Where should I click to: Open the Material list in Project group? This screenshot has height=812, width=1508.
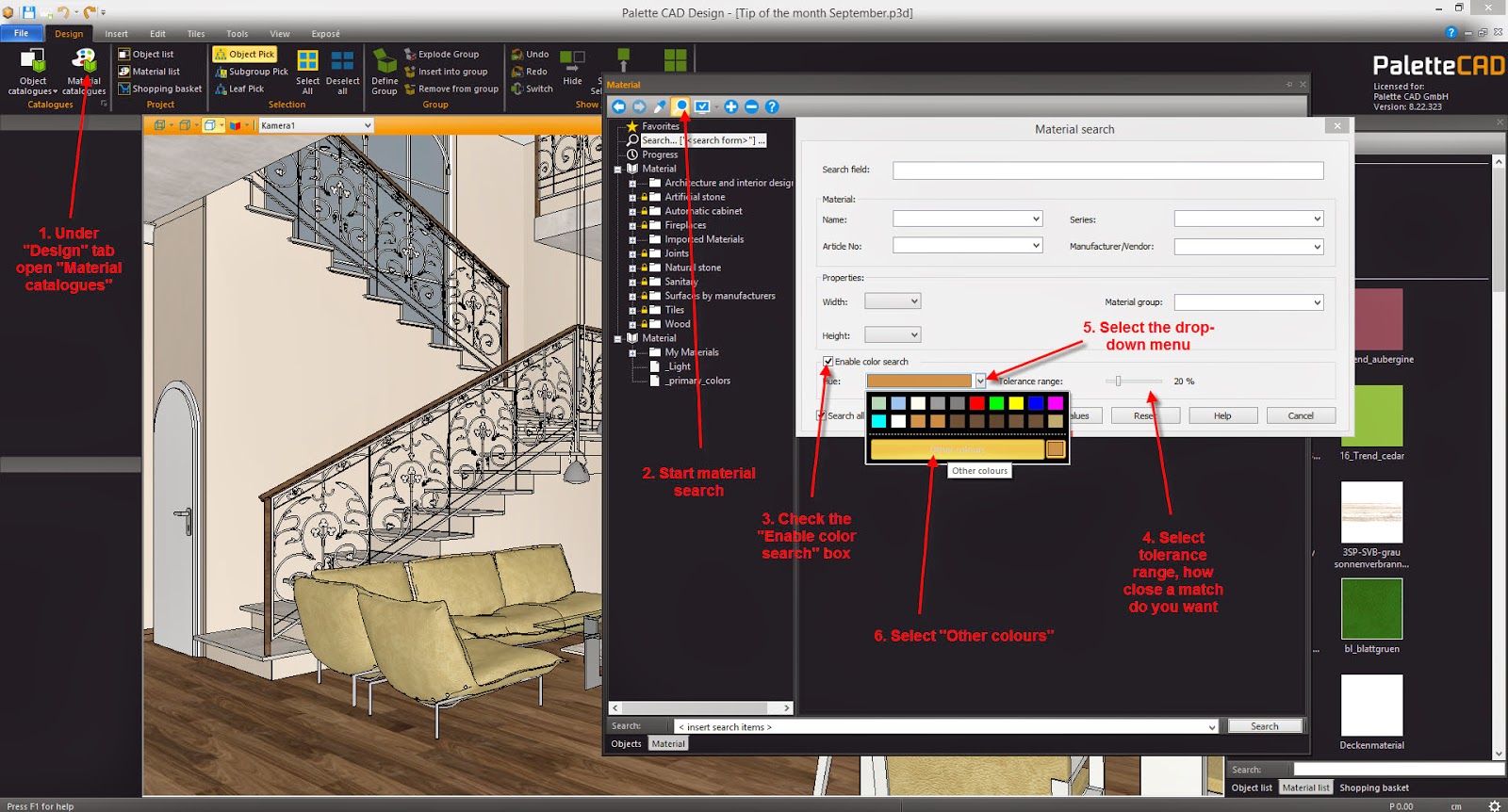point(149,72)
